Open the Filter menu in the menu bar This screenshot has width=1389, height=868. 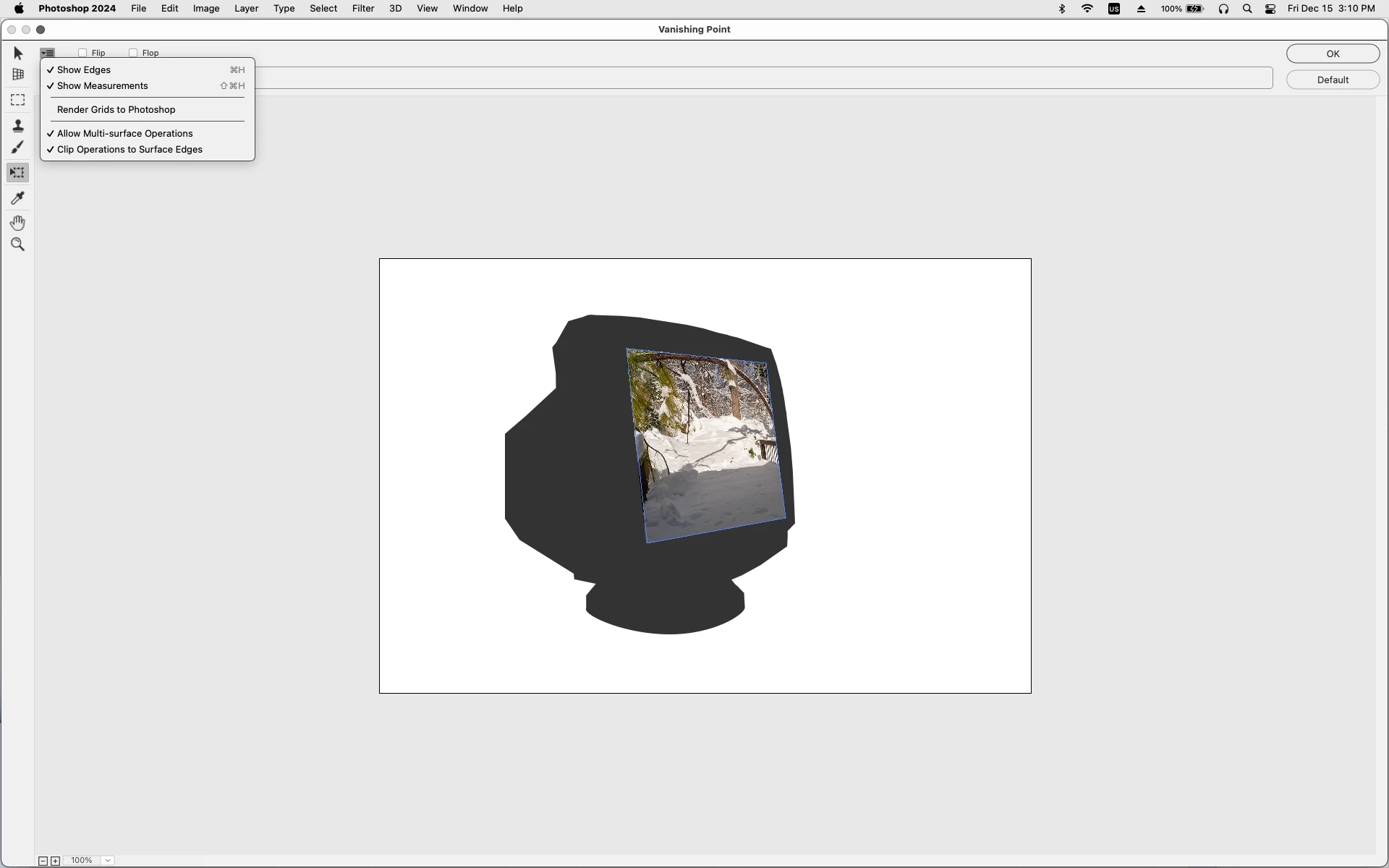point(362,9)
